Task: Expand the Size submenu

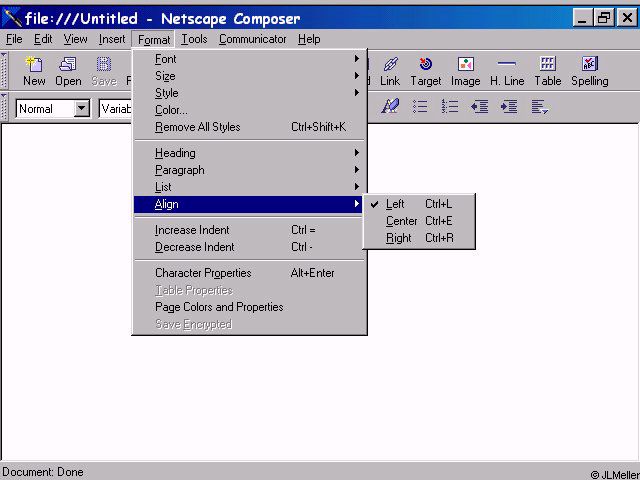Action: click(x=249, y=76)
